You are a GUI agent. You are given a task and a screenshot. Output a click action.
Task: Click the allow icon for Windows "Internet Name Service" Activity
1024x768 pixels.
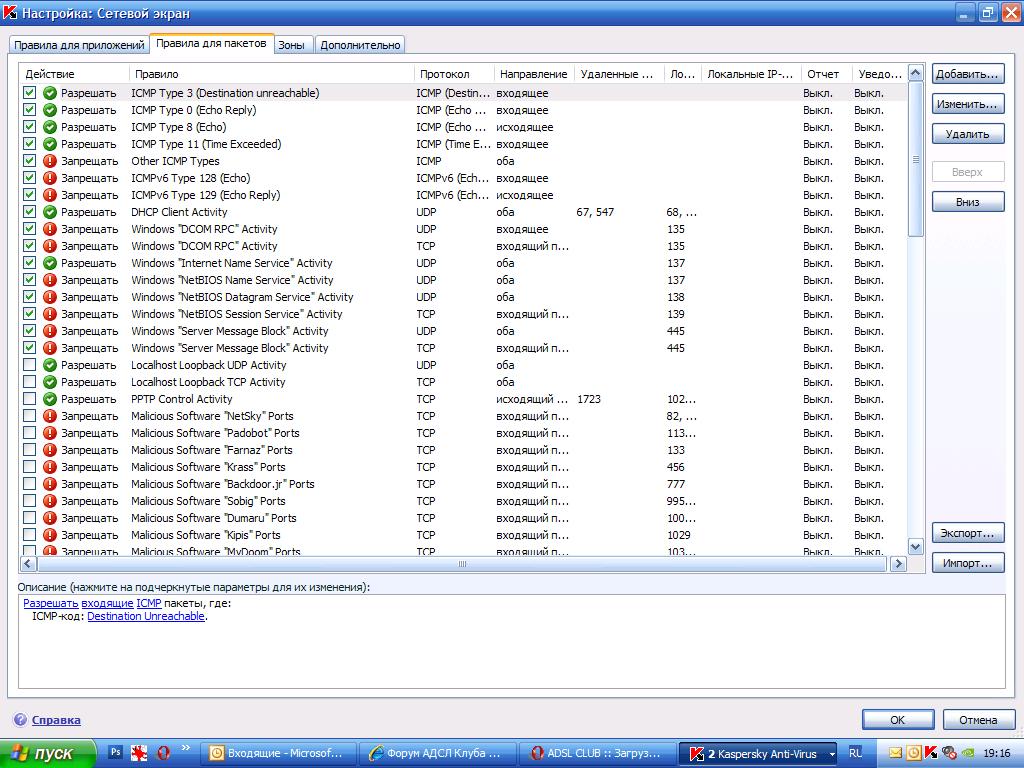pyautogui.click(x=50, y=263)
